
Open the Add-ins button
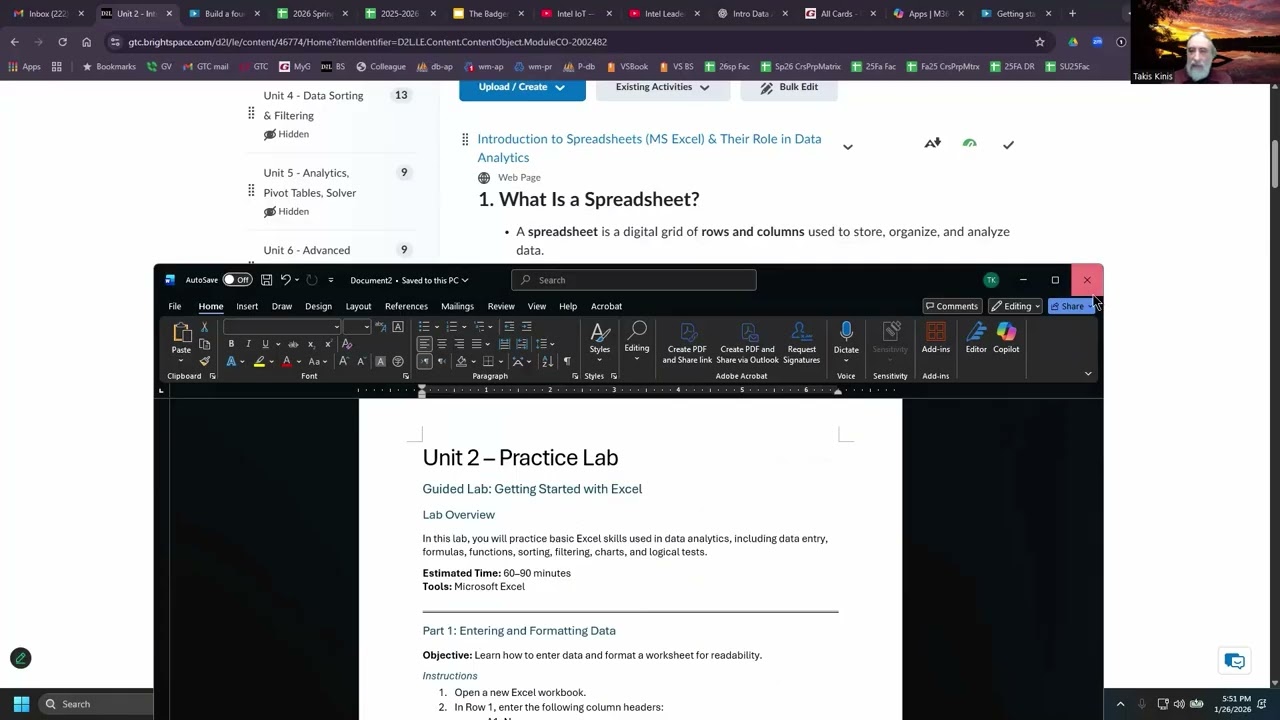click(936, 339)
